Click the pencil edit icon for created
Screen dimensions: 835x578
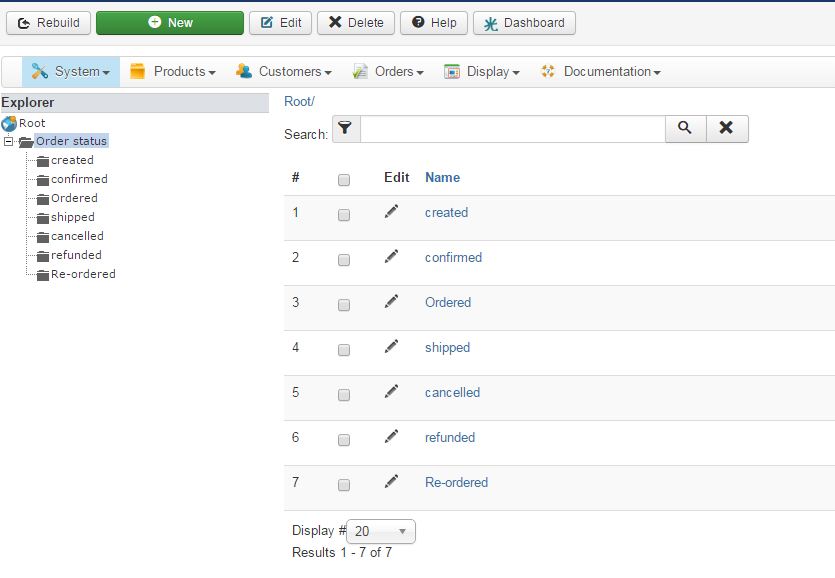391,211
